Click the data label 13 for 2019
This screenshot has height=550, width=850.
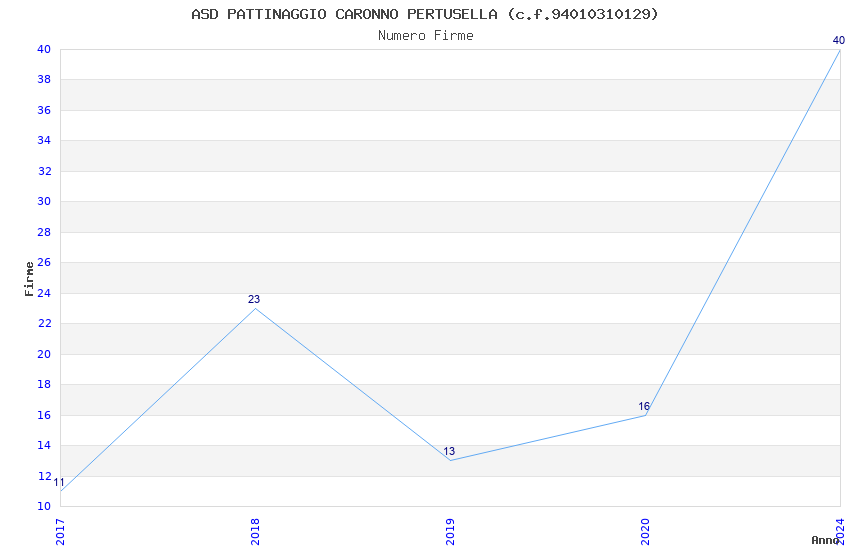(x=449, y=451)
